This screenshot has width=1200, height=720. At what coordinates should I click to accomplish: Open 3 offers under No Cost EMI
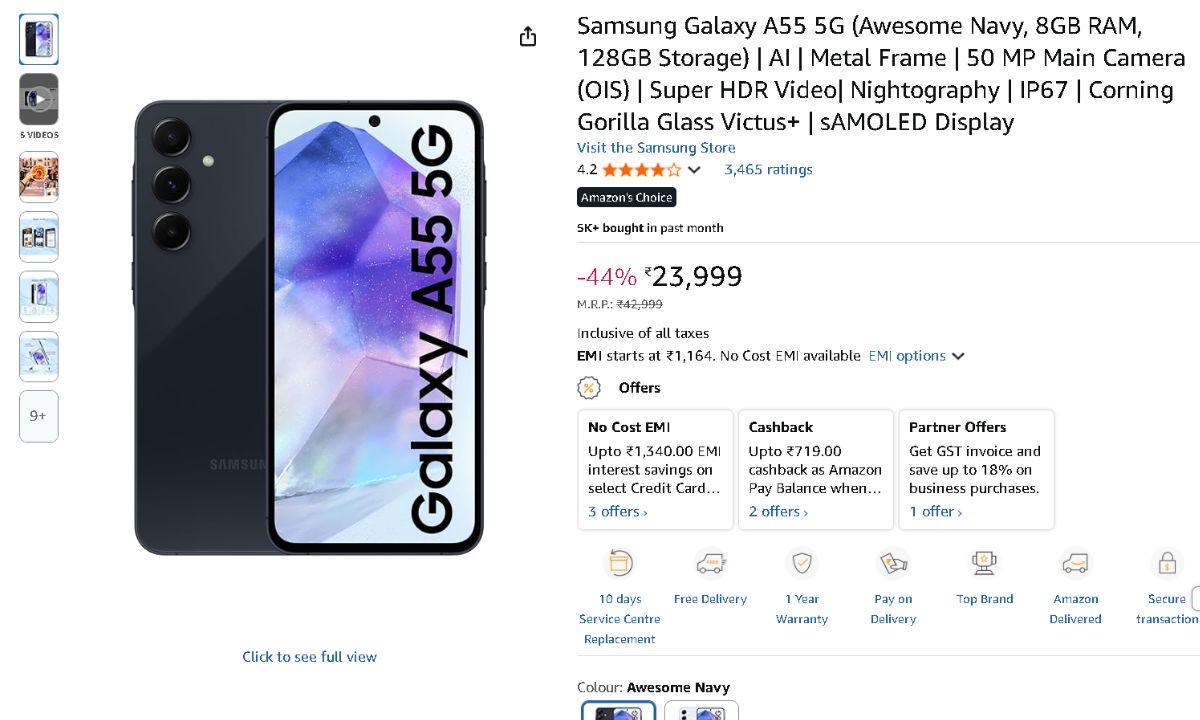pyautogui.click(x=617, y=512)
